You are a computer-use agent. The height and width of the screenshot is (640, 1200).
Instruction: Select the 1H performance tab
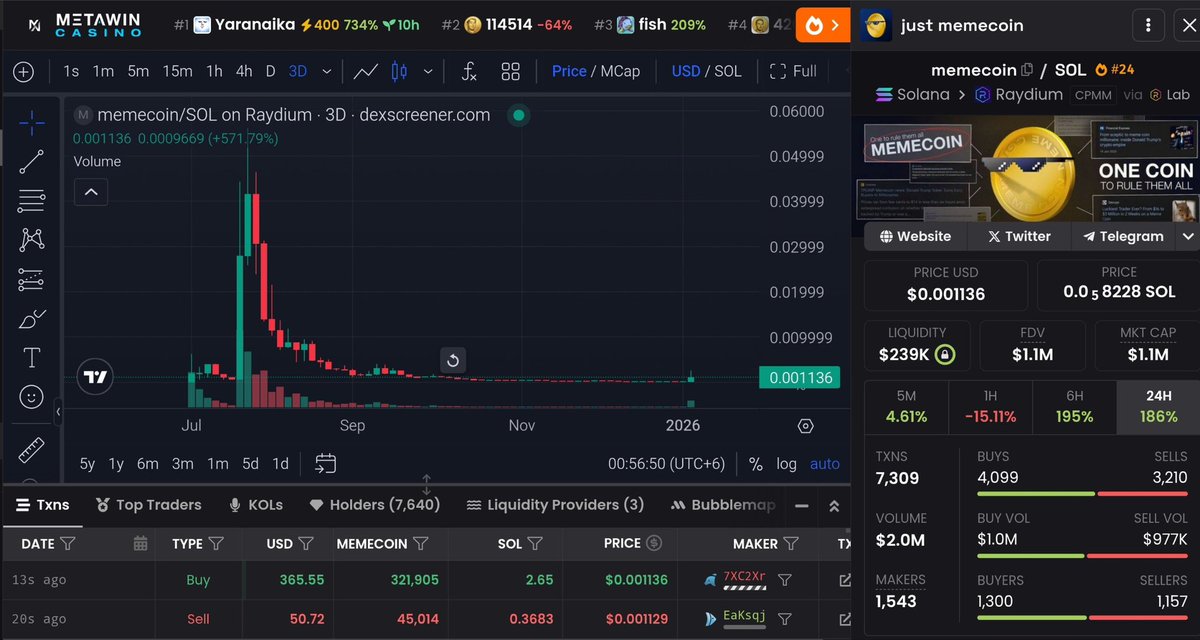[x=990, y=407]
